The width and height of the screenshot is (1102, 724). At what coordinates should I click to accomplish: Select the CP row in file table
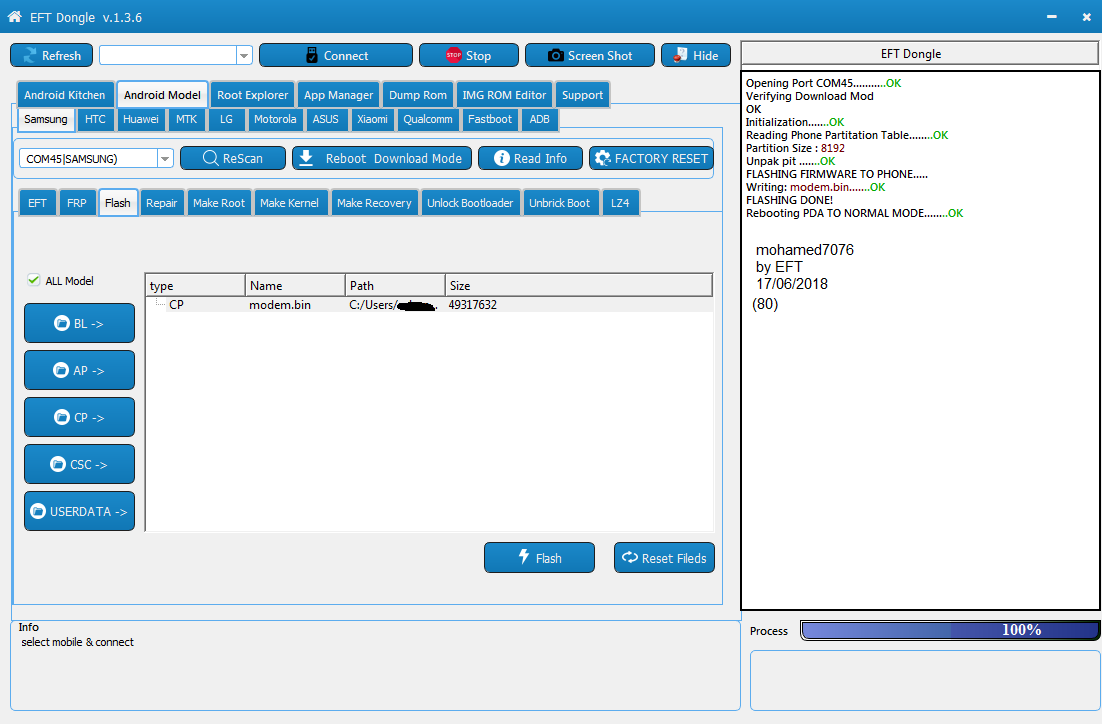(x=429, y=304)
